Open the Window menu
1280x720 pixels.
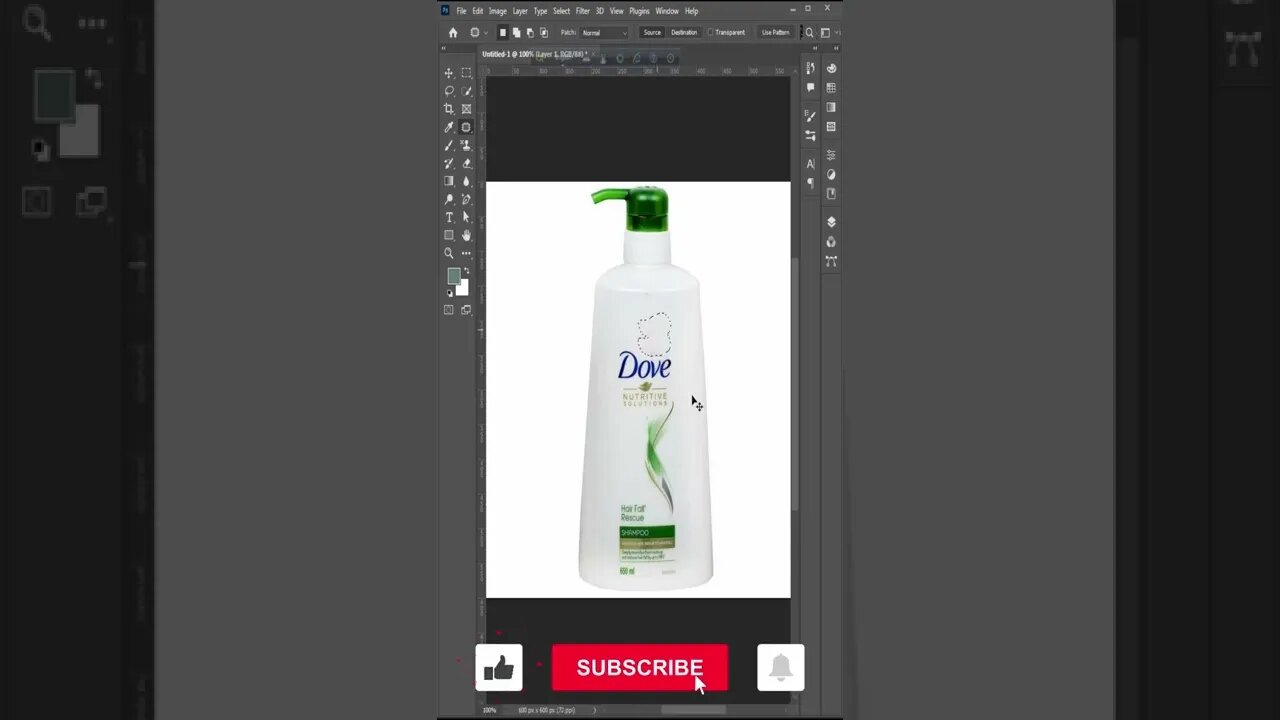pyautogui.click(x=667, y=11)
